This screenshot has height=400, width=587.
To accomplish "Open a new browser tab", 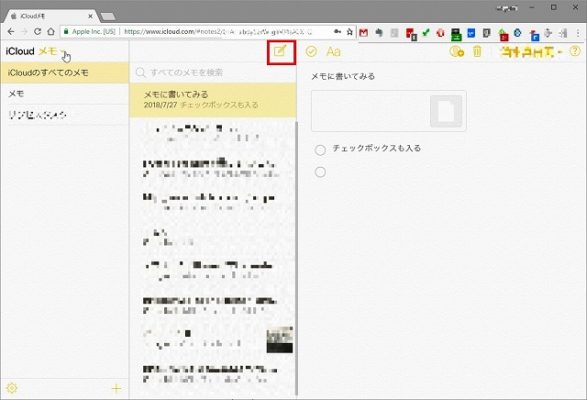I will (x=108, y=16).
